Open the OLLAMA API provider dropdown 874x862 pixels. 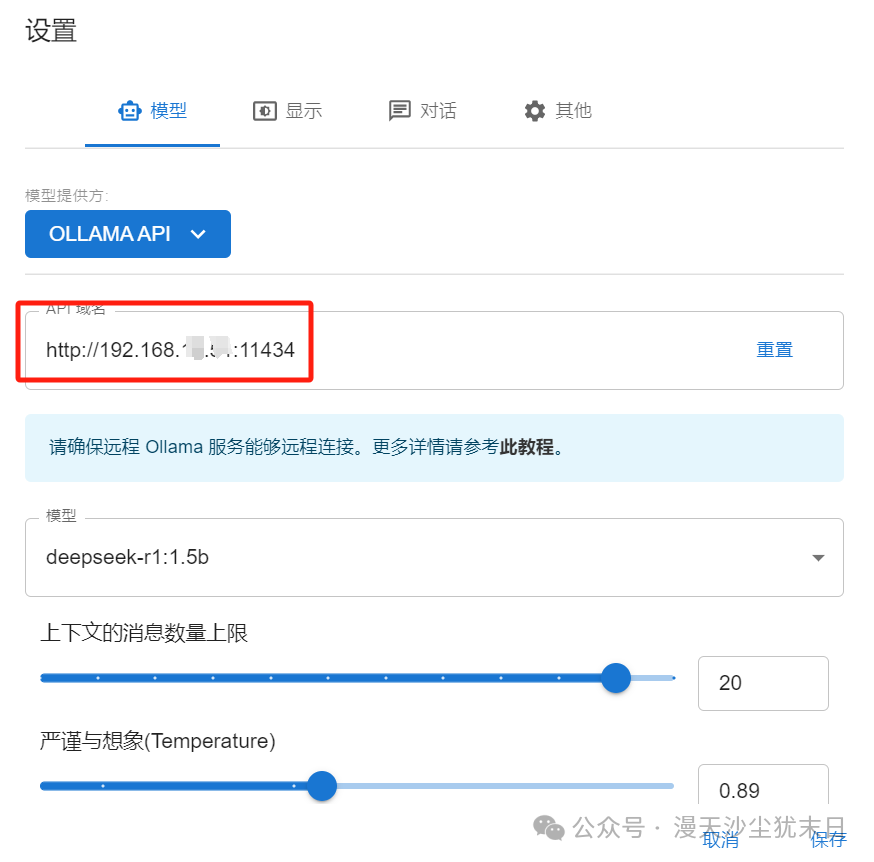point(128,233)
